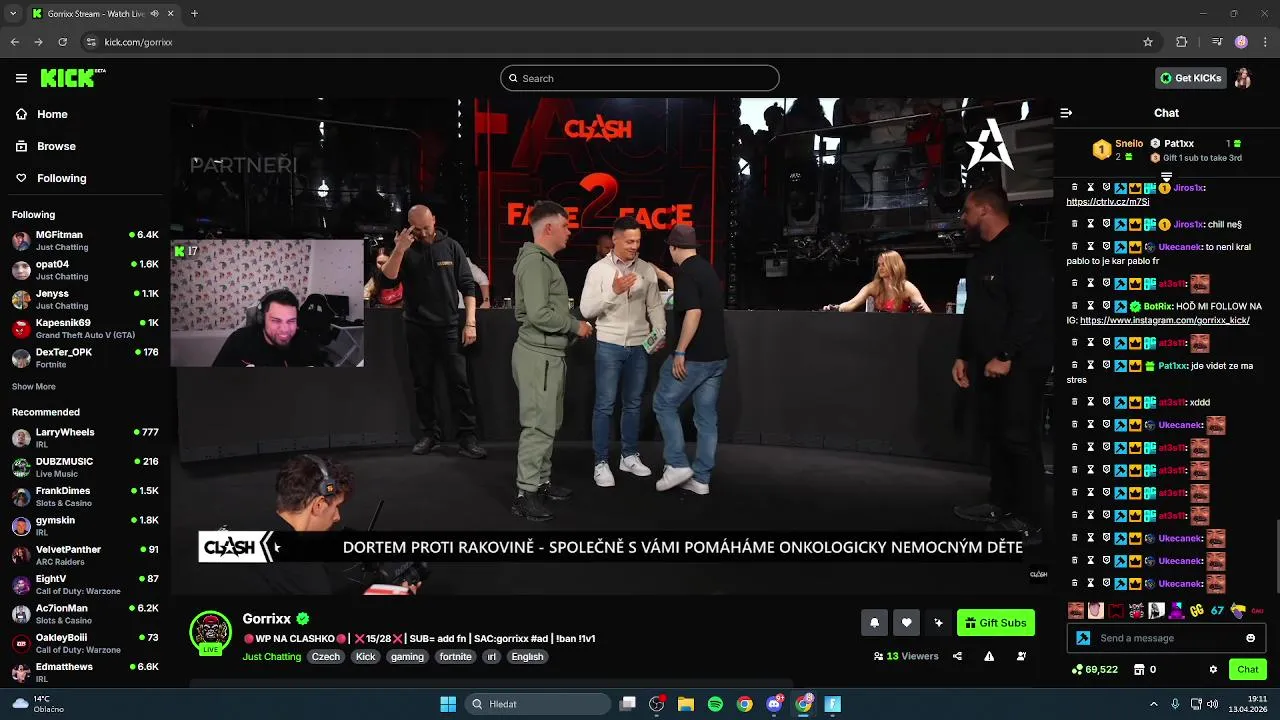1280x720 pixels.
Task: Click the user icon right of report
Action: [1021, 656]
